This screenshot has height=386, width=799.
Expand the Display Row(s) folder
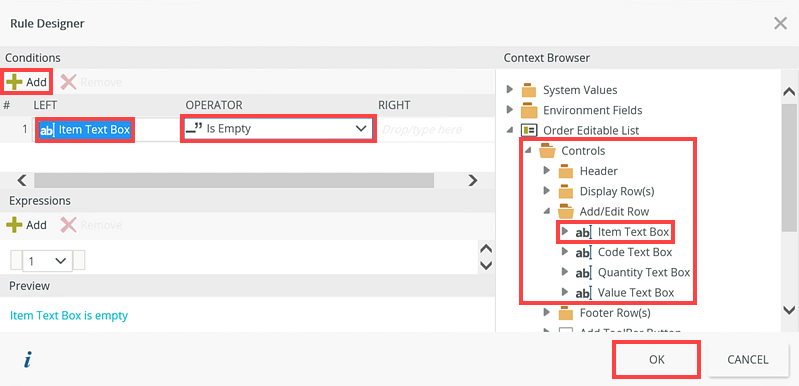547,191
